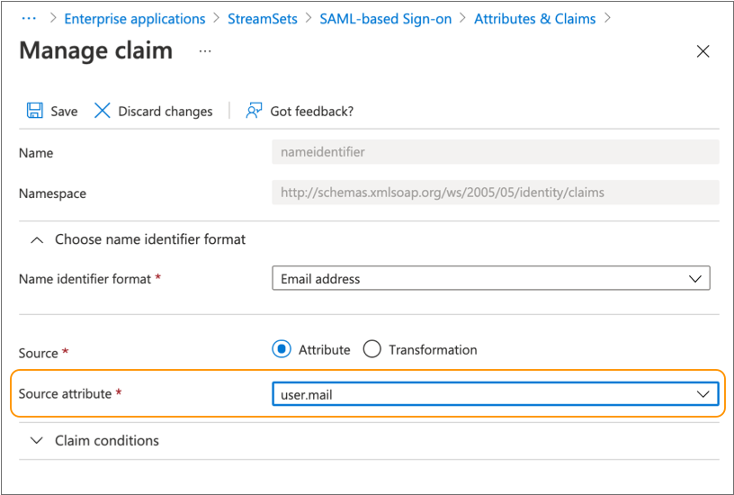Click the Claim conditions heading text
Viewport: 734px width, 495px height.
coord(107,441)
